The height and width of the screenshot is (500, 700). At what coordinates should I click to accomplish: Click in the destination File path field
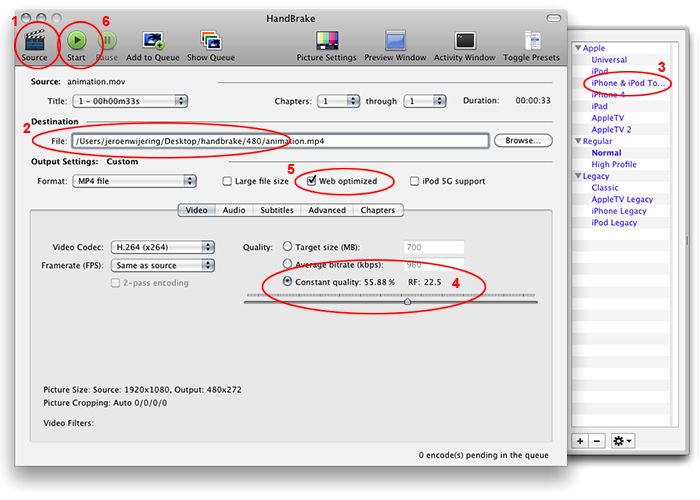(280, 141)
